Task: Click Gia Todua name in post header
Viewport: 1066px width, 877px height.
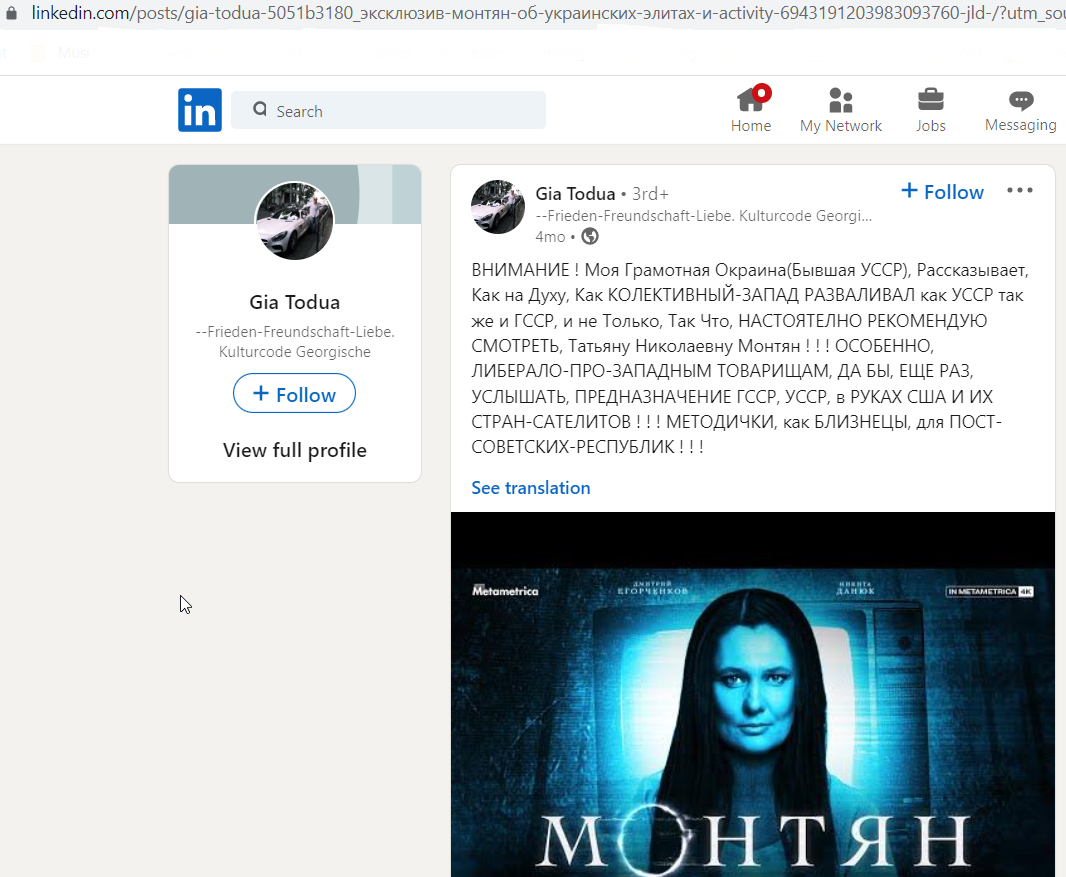Action: (x=575, y=194)
